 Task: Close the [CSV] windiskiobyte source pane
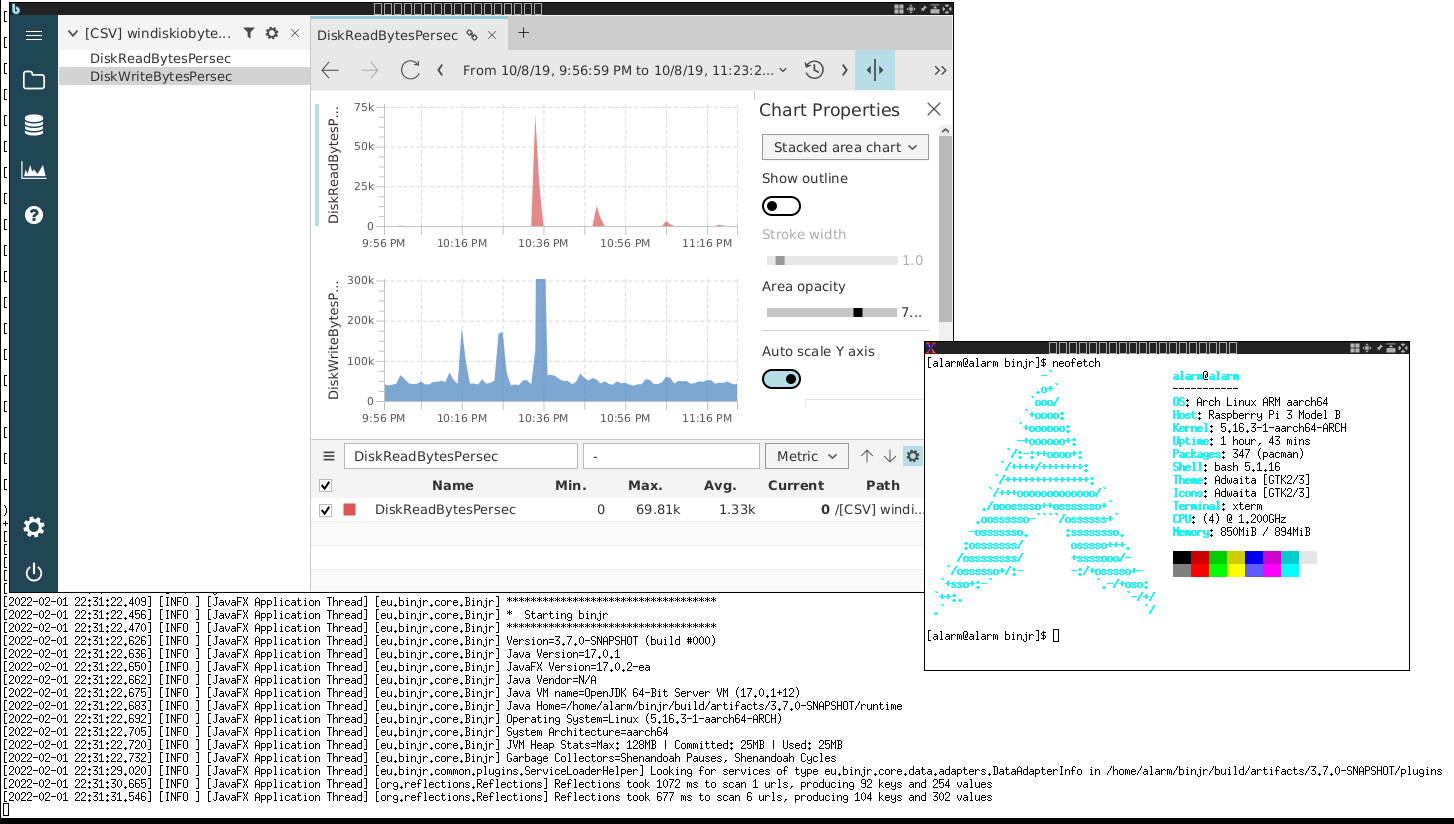[295, 33]
